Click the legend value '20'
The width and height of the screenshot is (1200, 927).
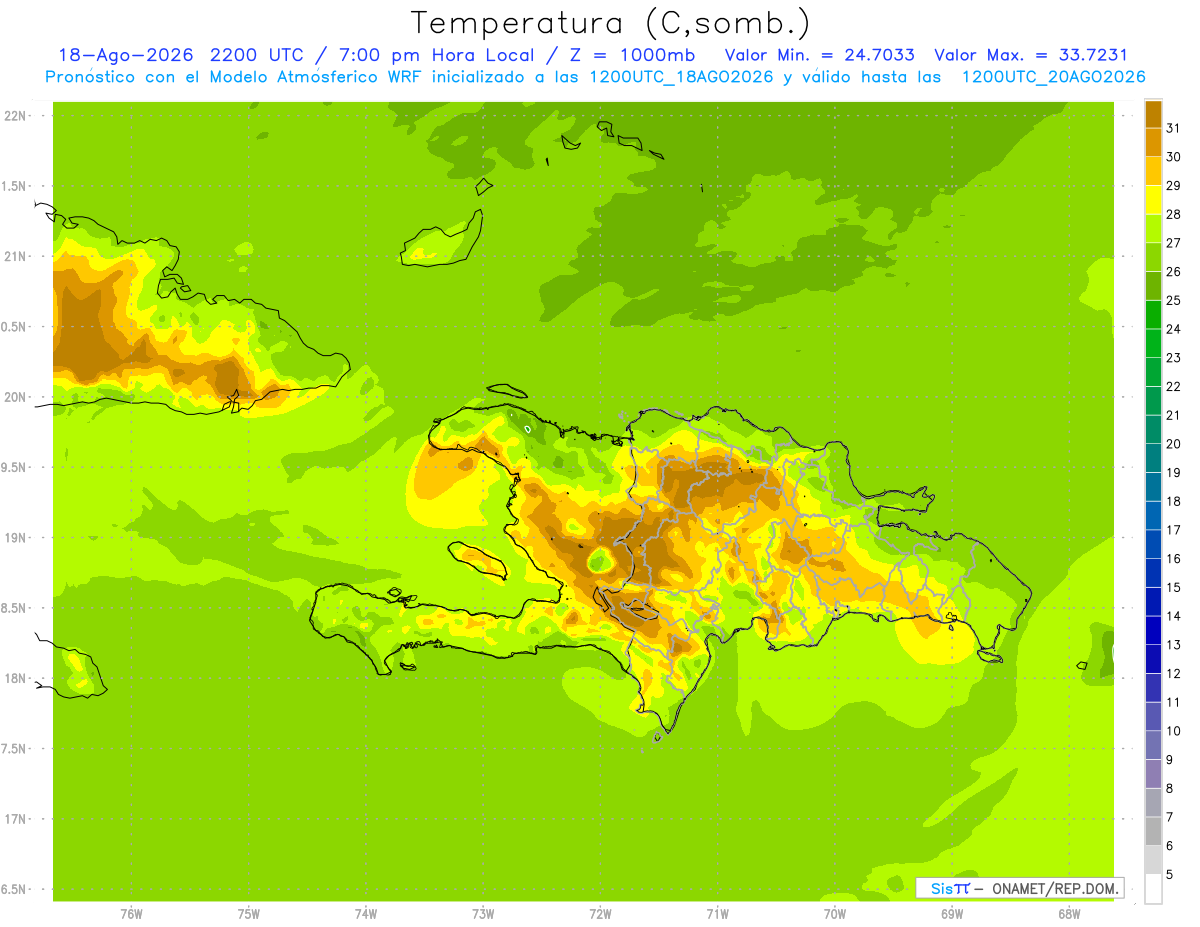1173,444
